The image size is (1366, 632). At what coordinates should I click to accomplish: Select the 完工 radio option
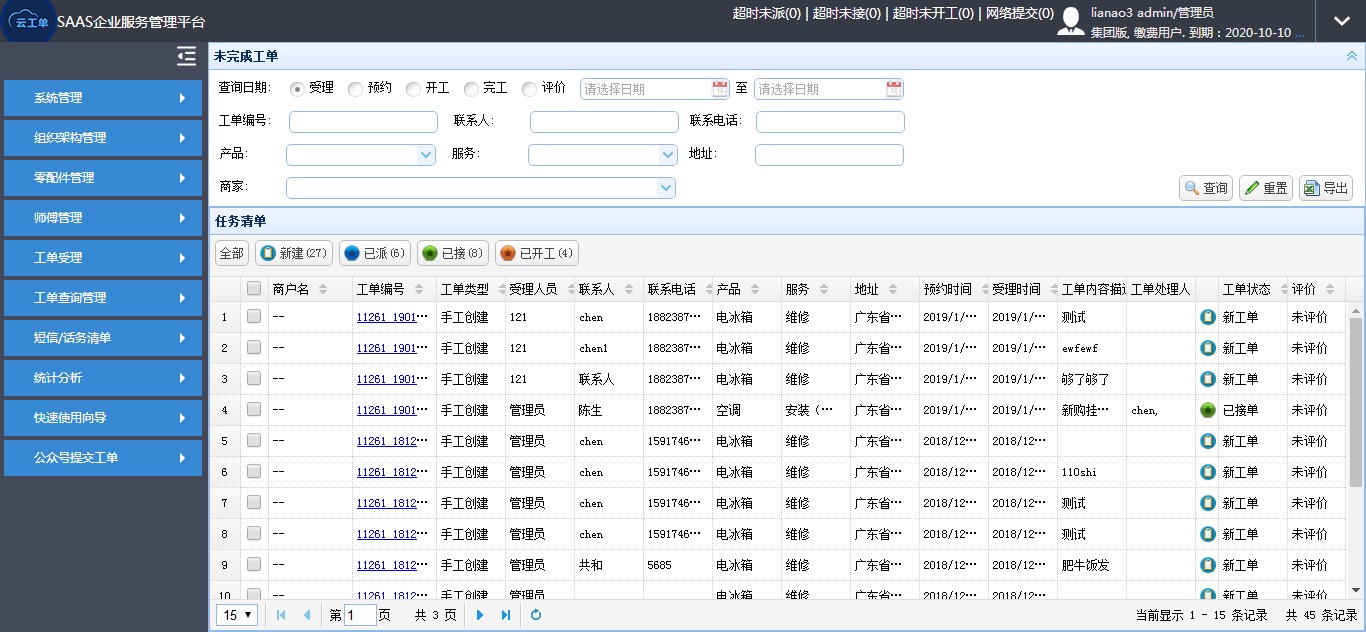tap(471, 89)
